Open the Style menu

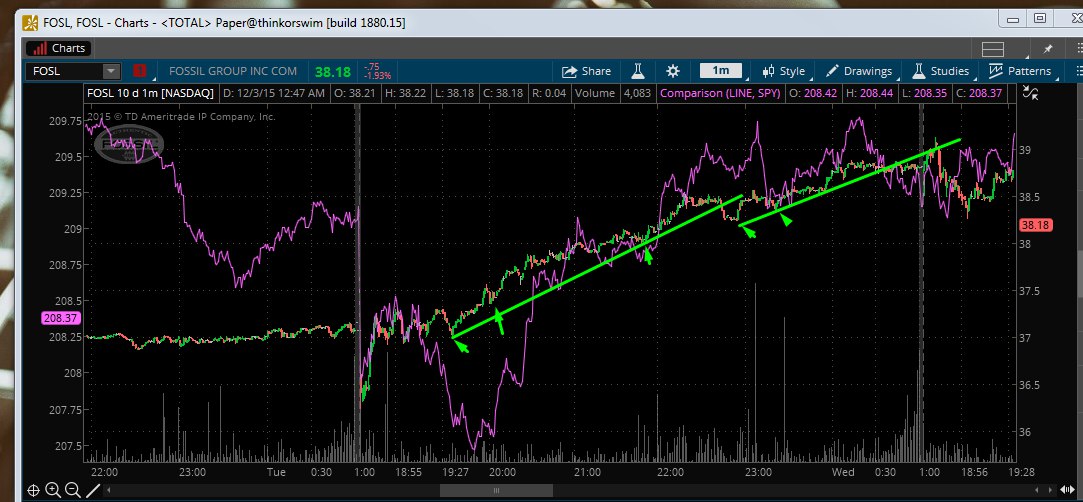click(784, 71)
